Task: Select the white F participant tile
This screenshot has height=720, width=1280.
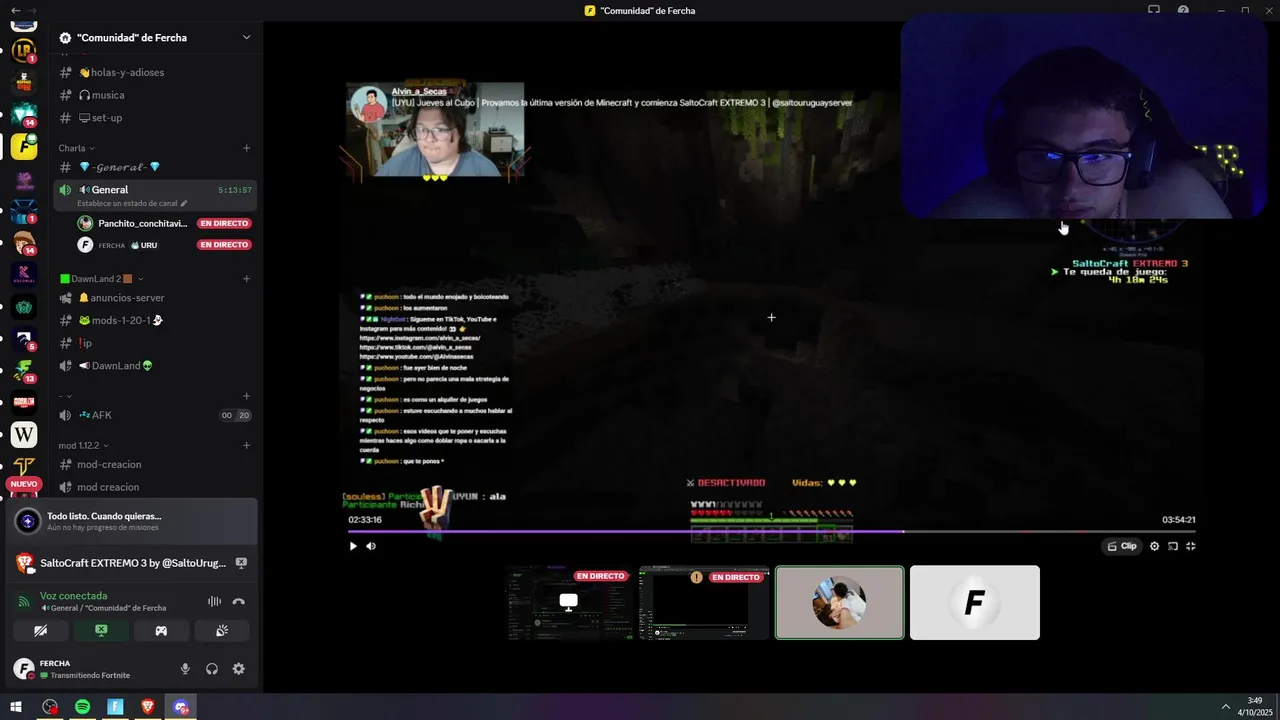Action: 975,602
